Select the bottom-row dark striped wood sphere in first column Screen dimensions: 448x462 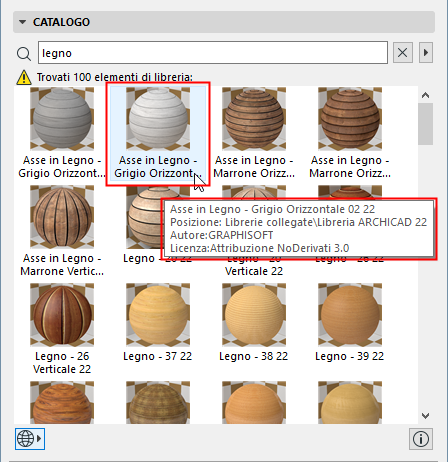[x=62, y=403]
